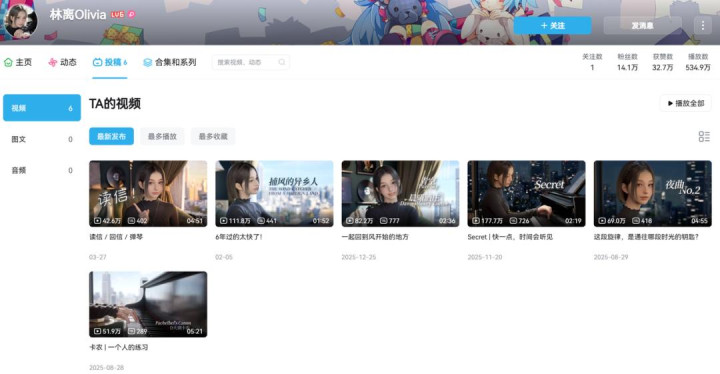This screenshot has width=720, height=374.
Task: Click the search magnifier icon
Action: [281, 62]
